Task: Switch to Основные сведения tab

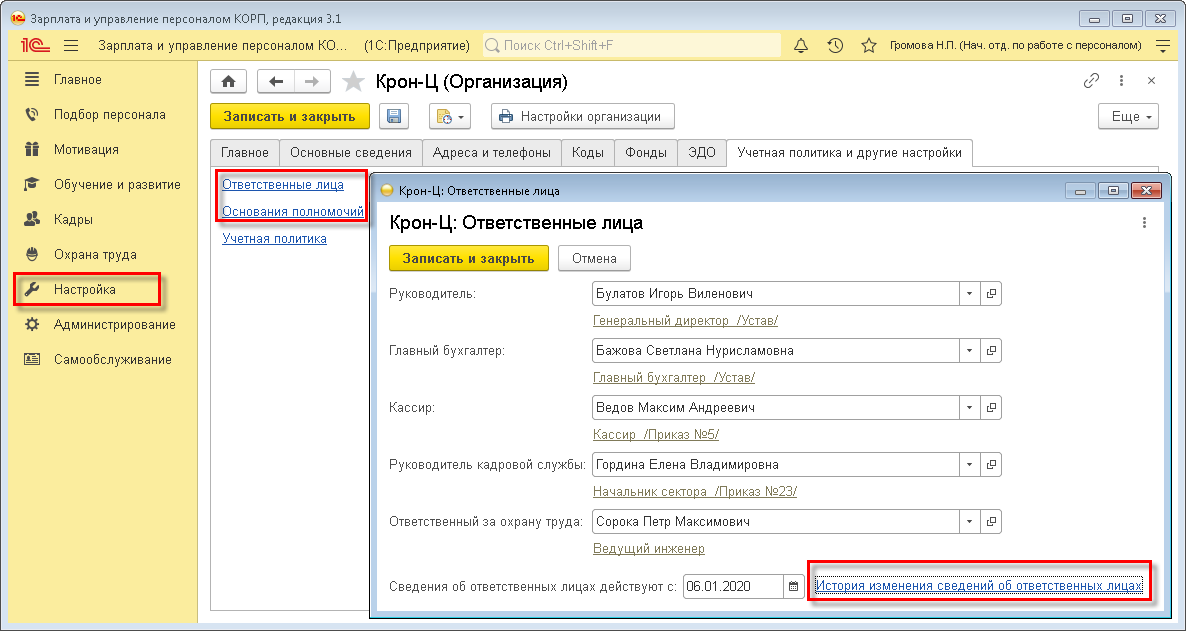Action: 351,153
